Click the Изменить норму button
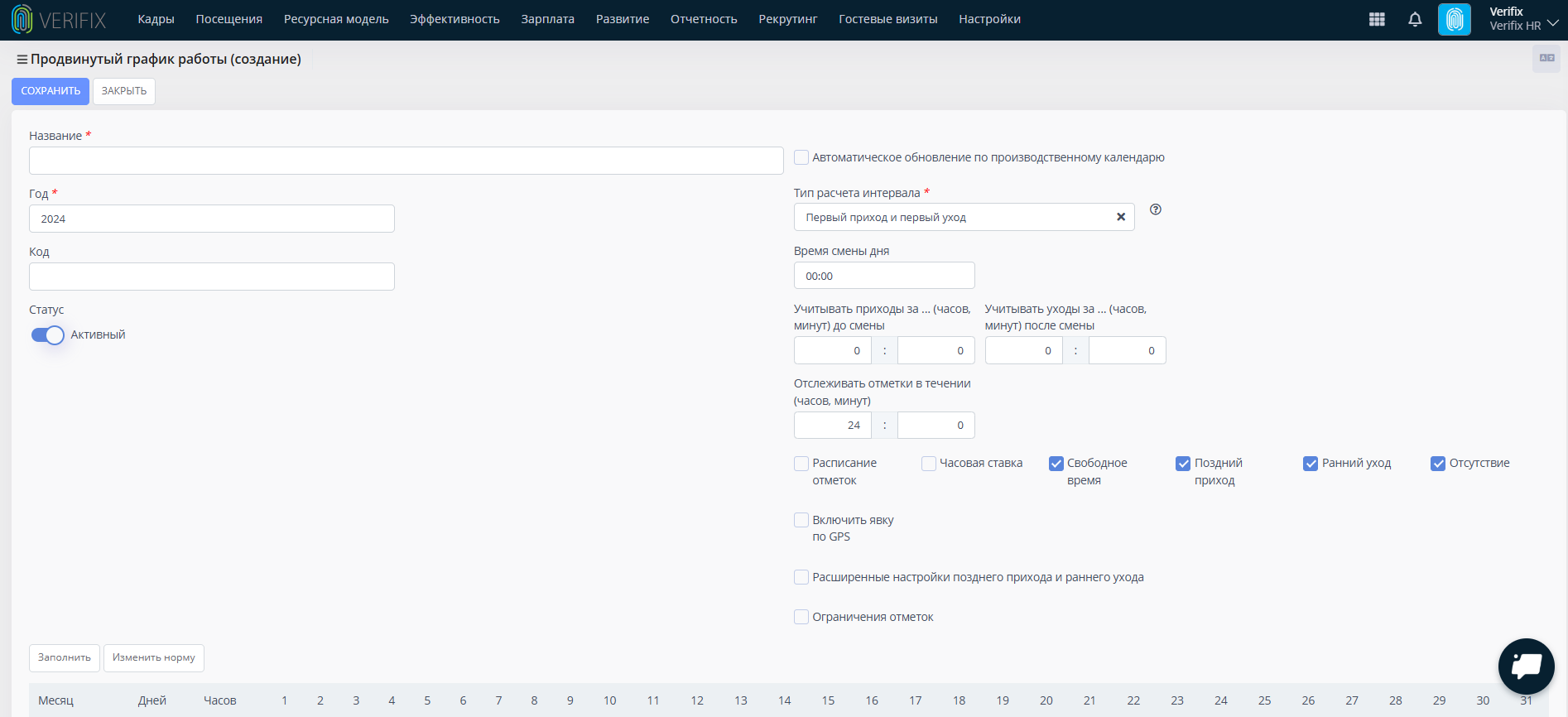This screenshot has height=717, width=1568. tap(154, 657)
